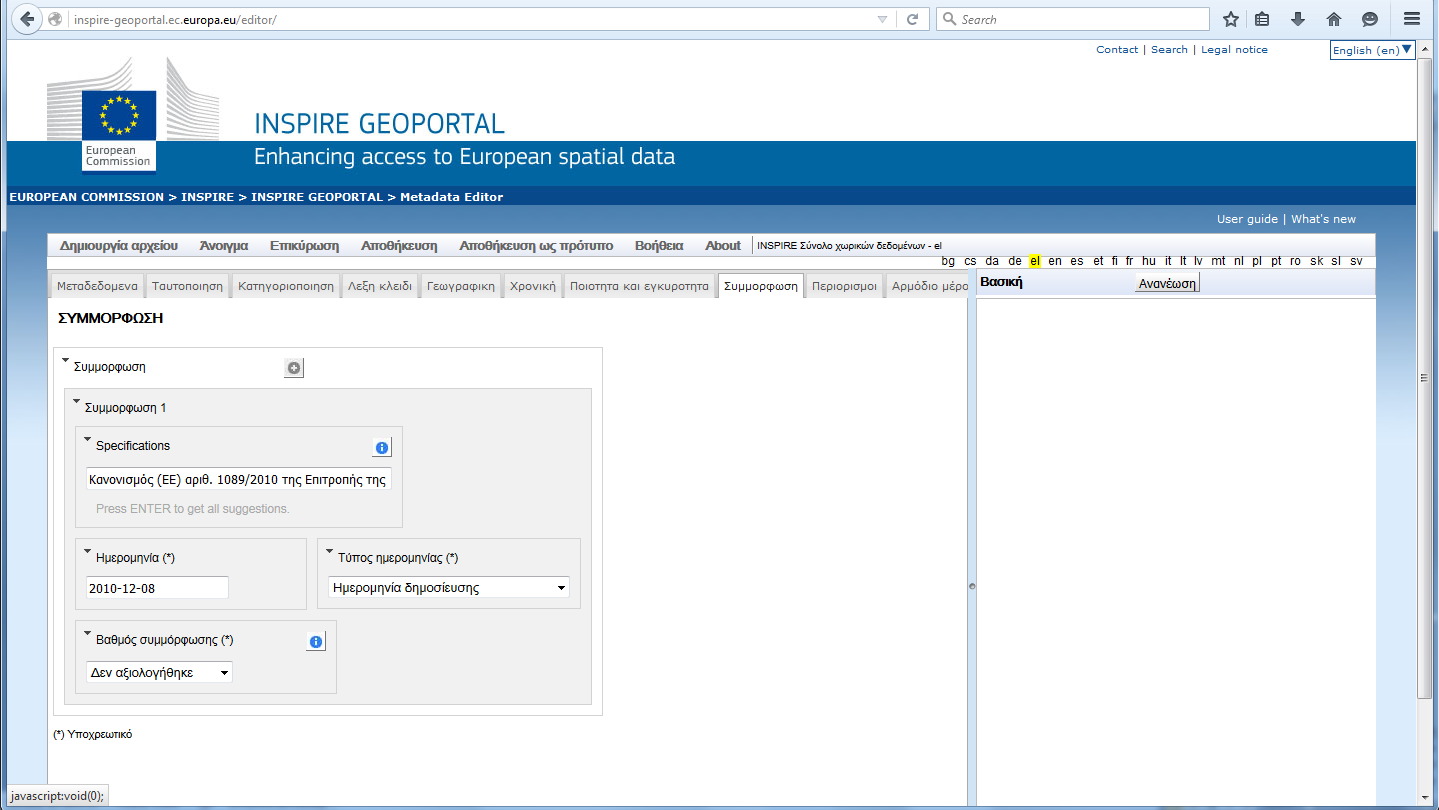Open the Βοήθεια menu
The height and width of the screenshot is (810, 1439).
point(659,246)
